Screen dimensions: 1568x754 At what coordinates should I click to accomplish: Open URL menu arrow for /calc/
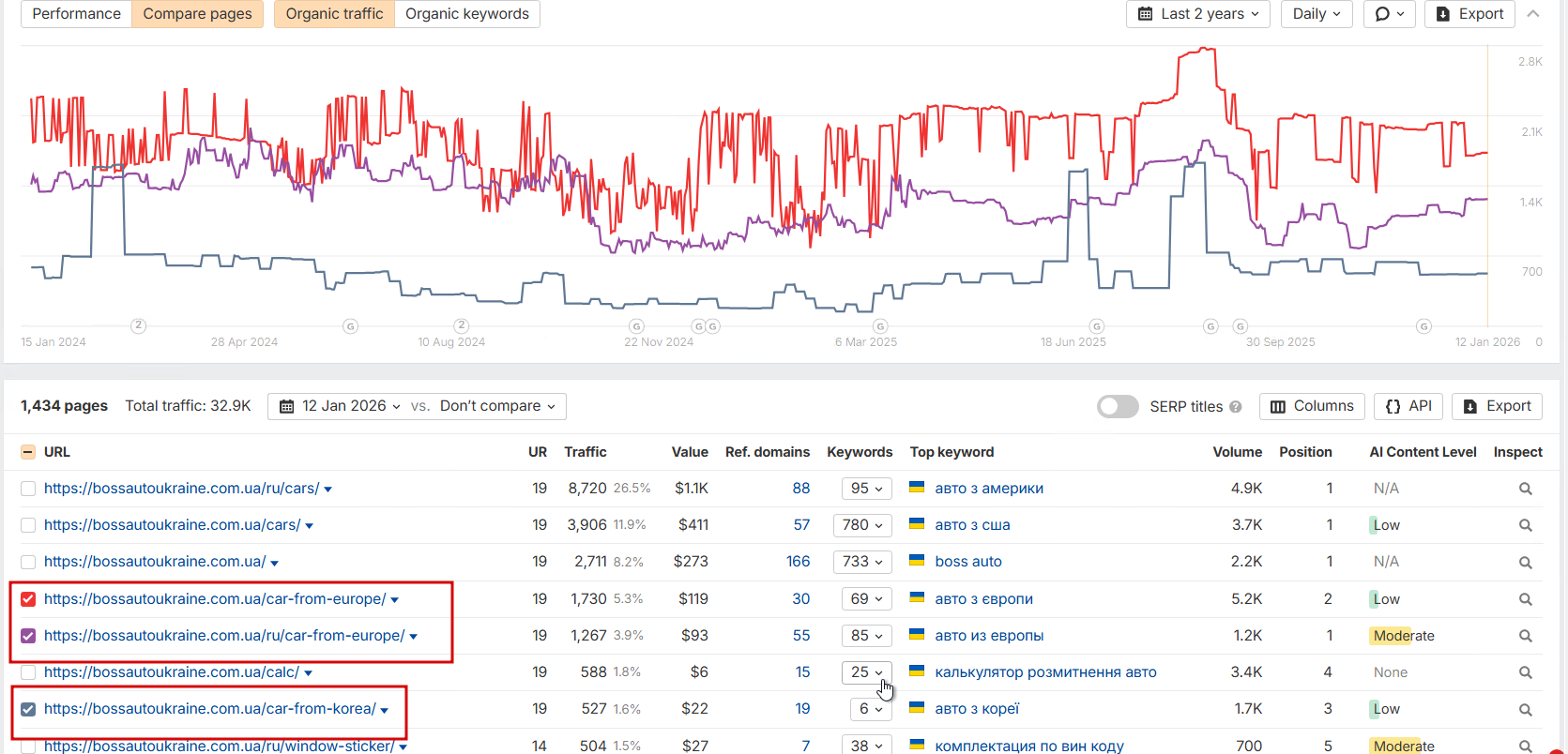308,673
